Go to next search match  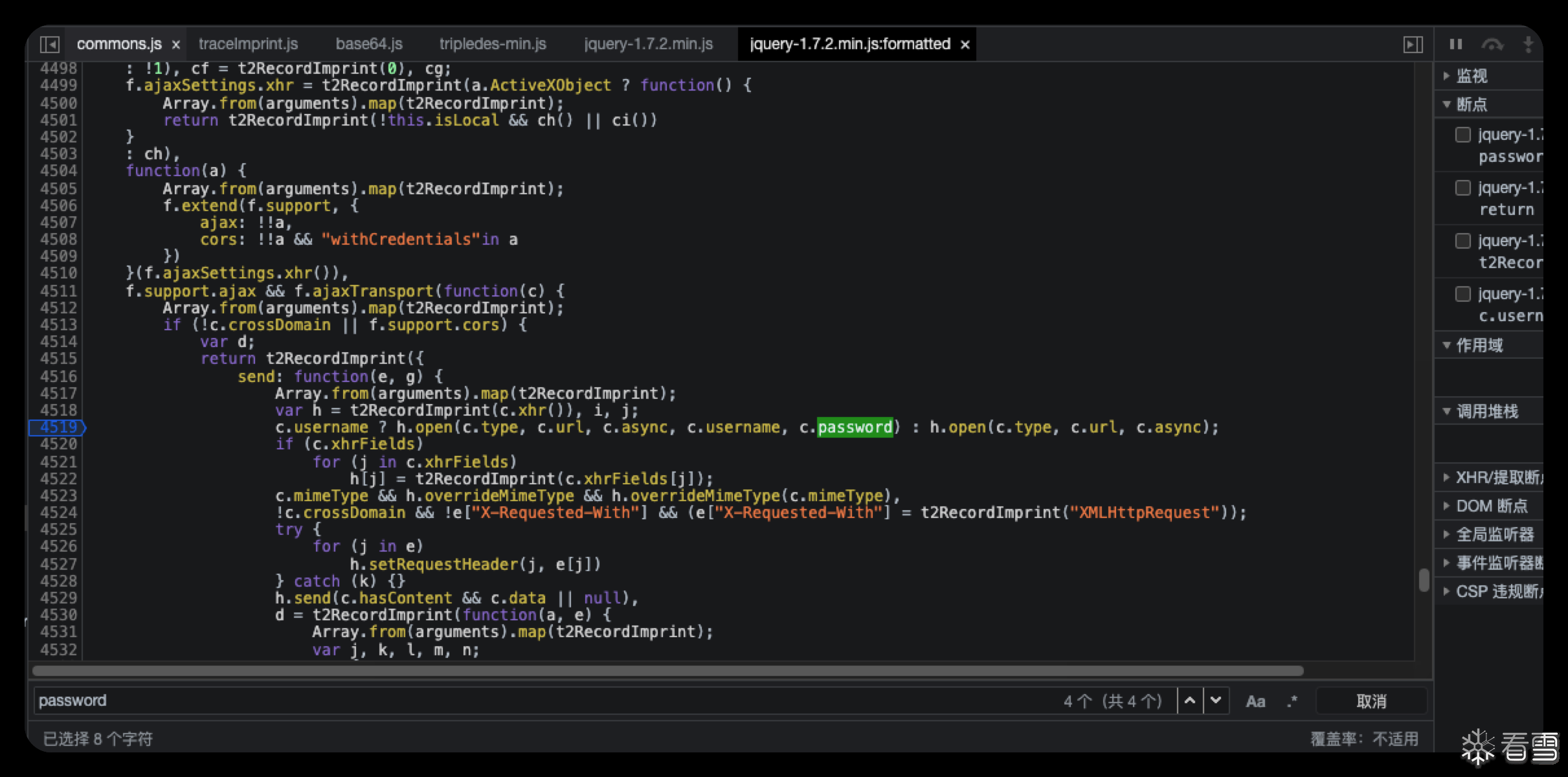pos(1216,701)
